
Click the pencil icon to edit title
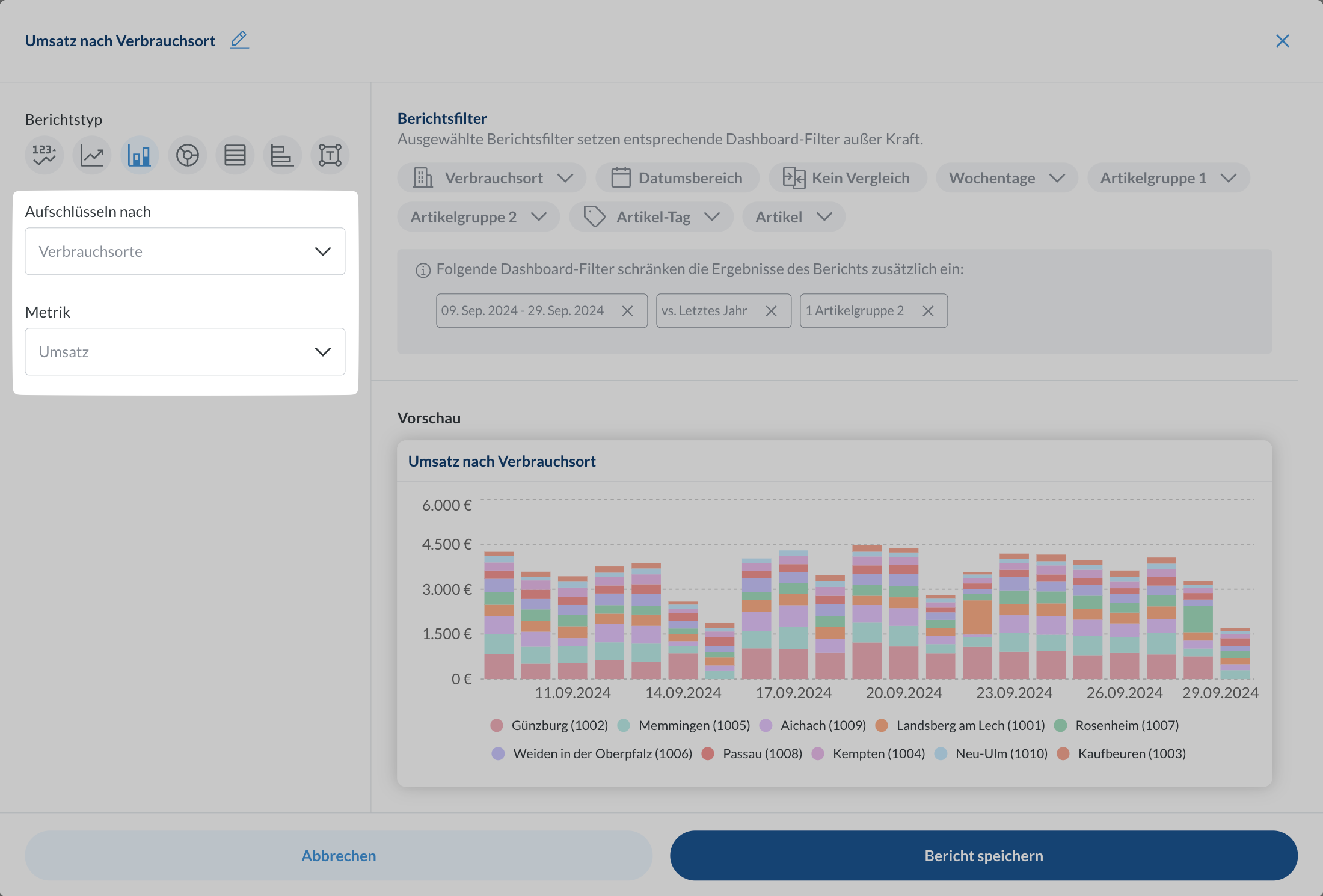pos(239,40)
